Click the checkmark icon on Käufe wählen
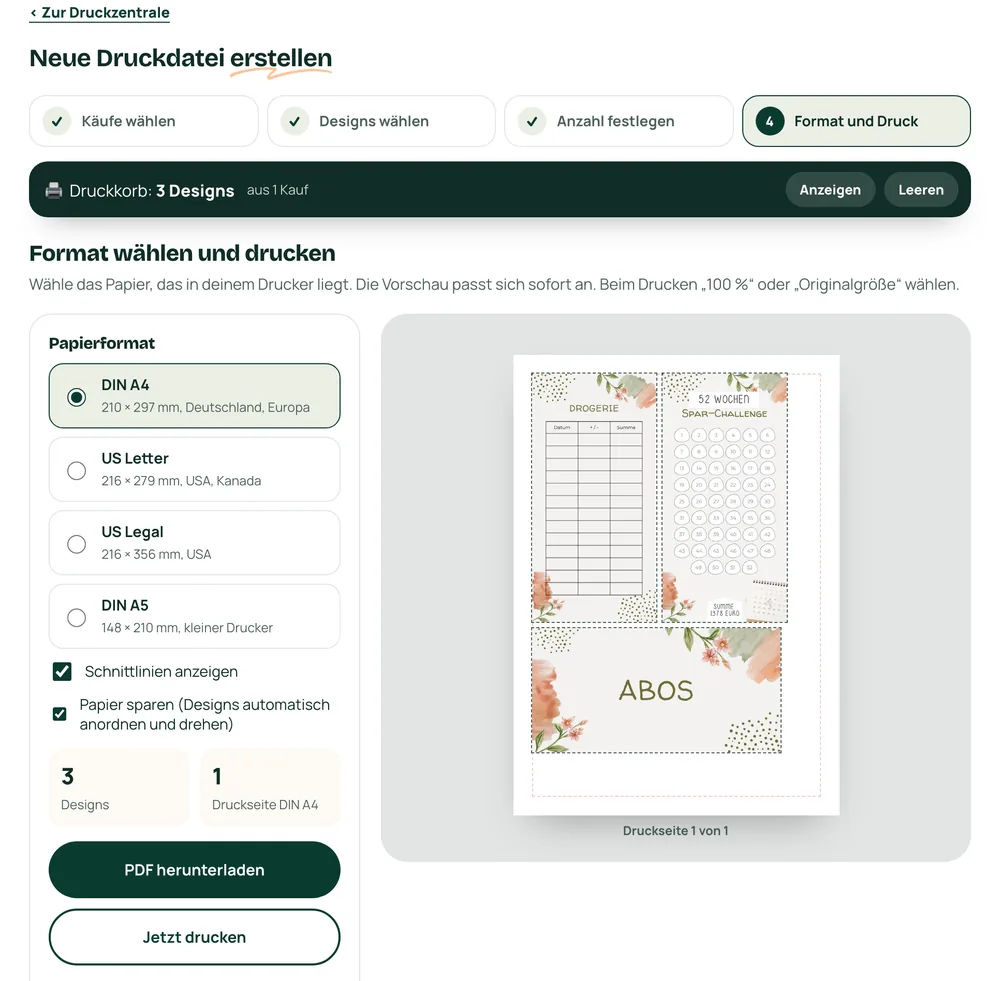Image resolution: width=1000 pixels, height=981 pixels. click(57, 121)
